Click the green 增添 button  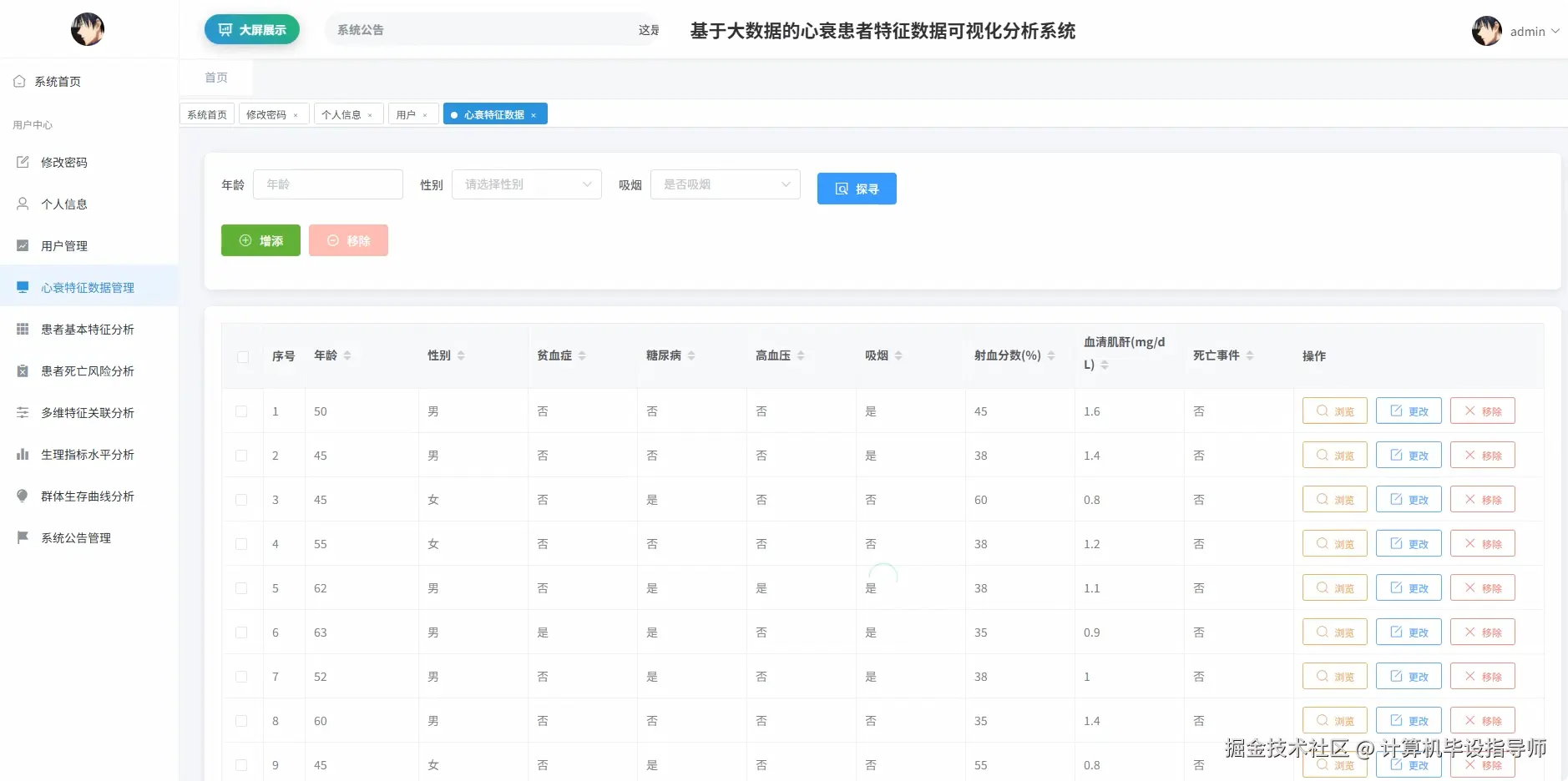(x=260, y=240)
